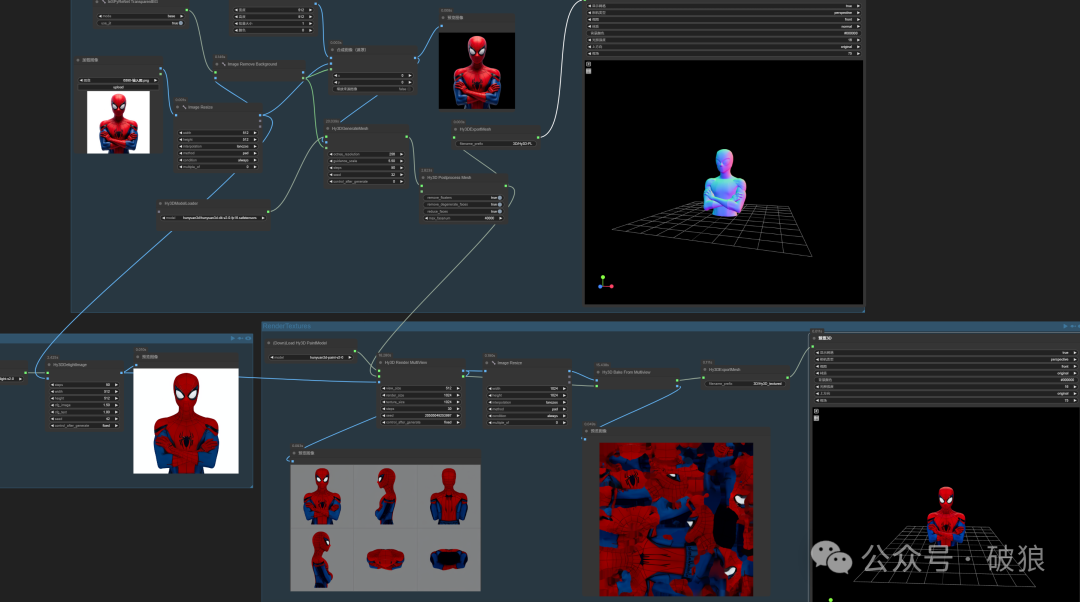Toggle reduce_faces in Hy3D Postprocess Mesh
This screenshot has height=602, width=1080.
click(x=499, y=211)
